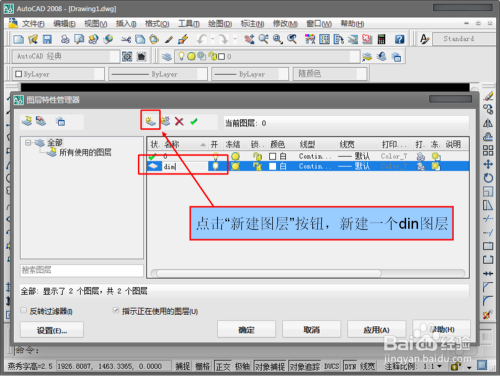Toggle the lightbulb On state of layer 0
Screen dimensions: 500x376
[216, 156]
